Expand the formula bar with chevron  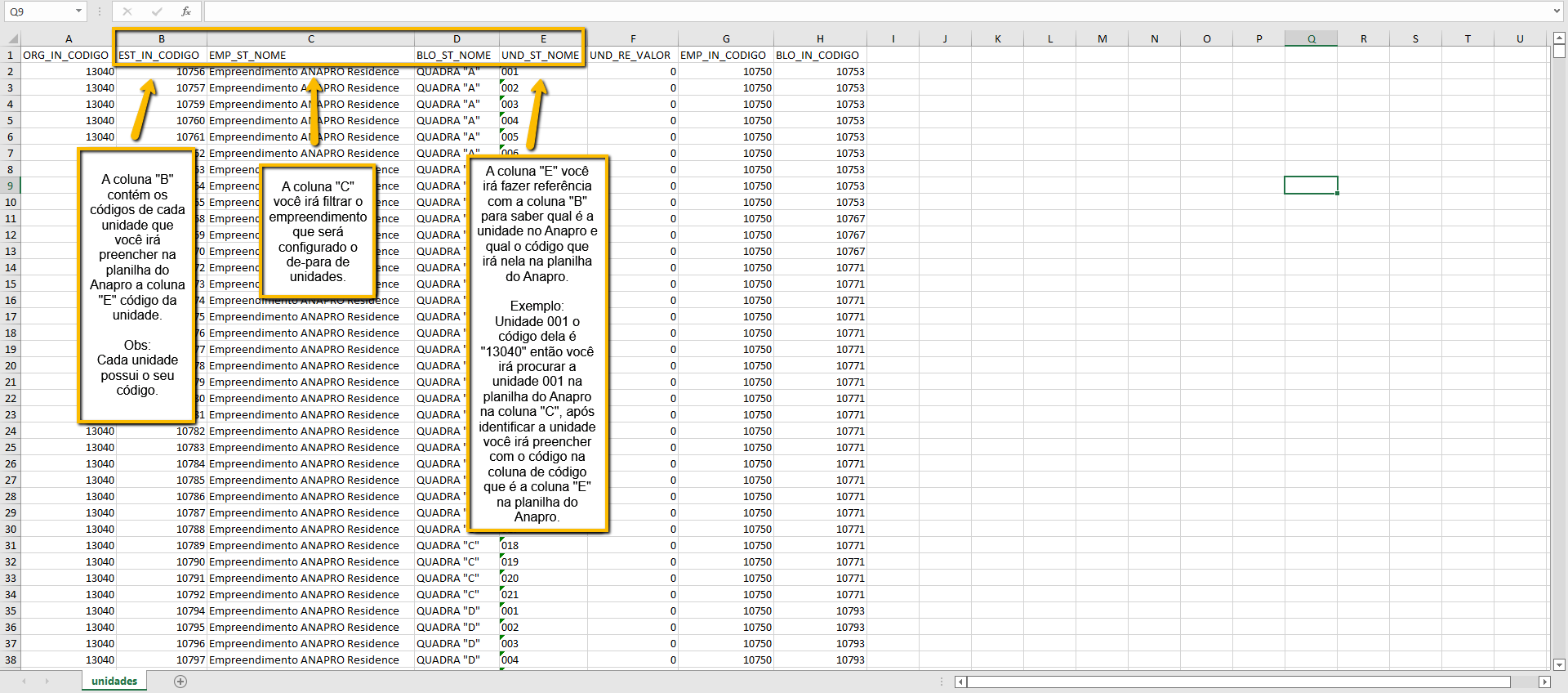1557,11
